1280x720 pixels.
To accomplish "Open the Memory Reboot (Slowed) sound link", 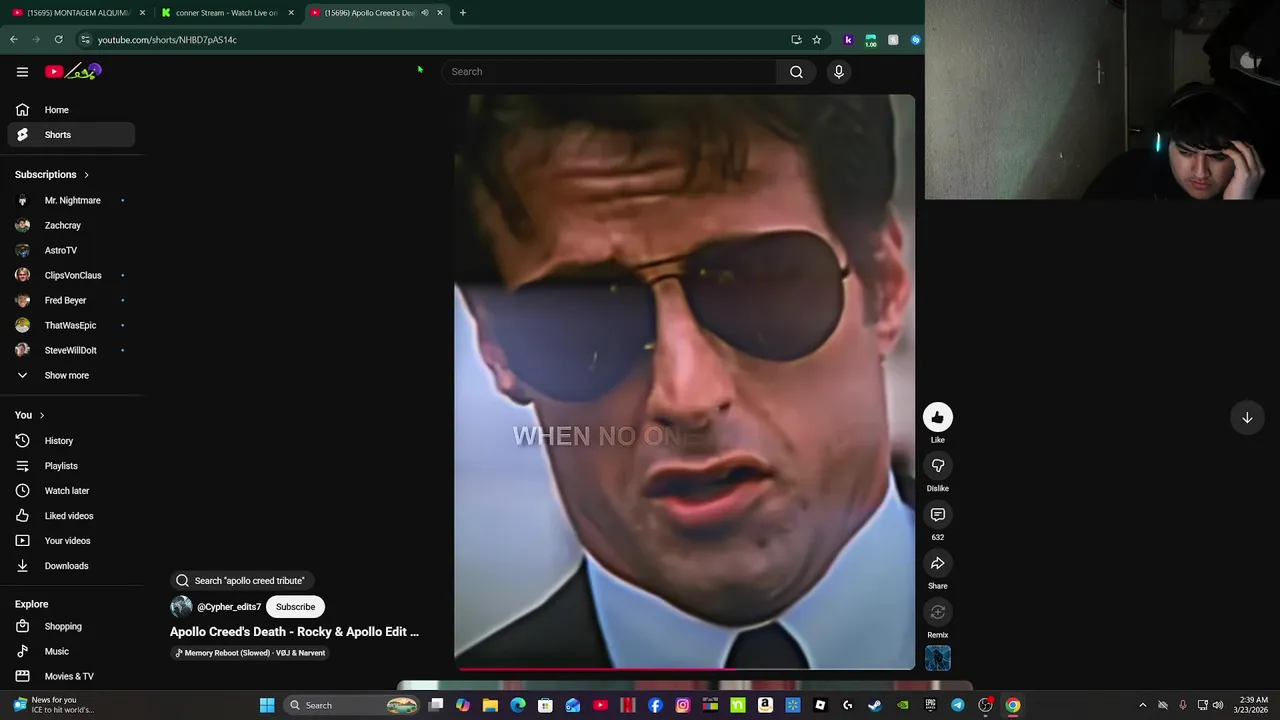I will [x=249, y=653].
